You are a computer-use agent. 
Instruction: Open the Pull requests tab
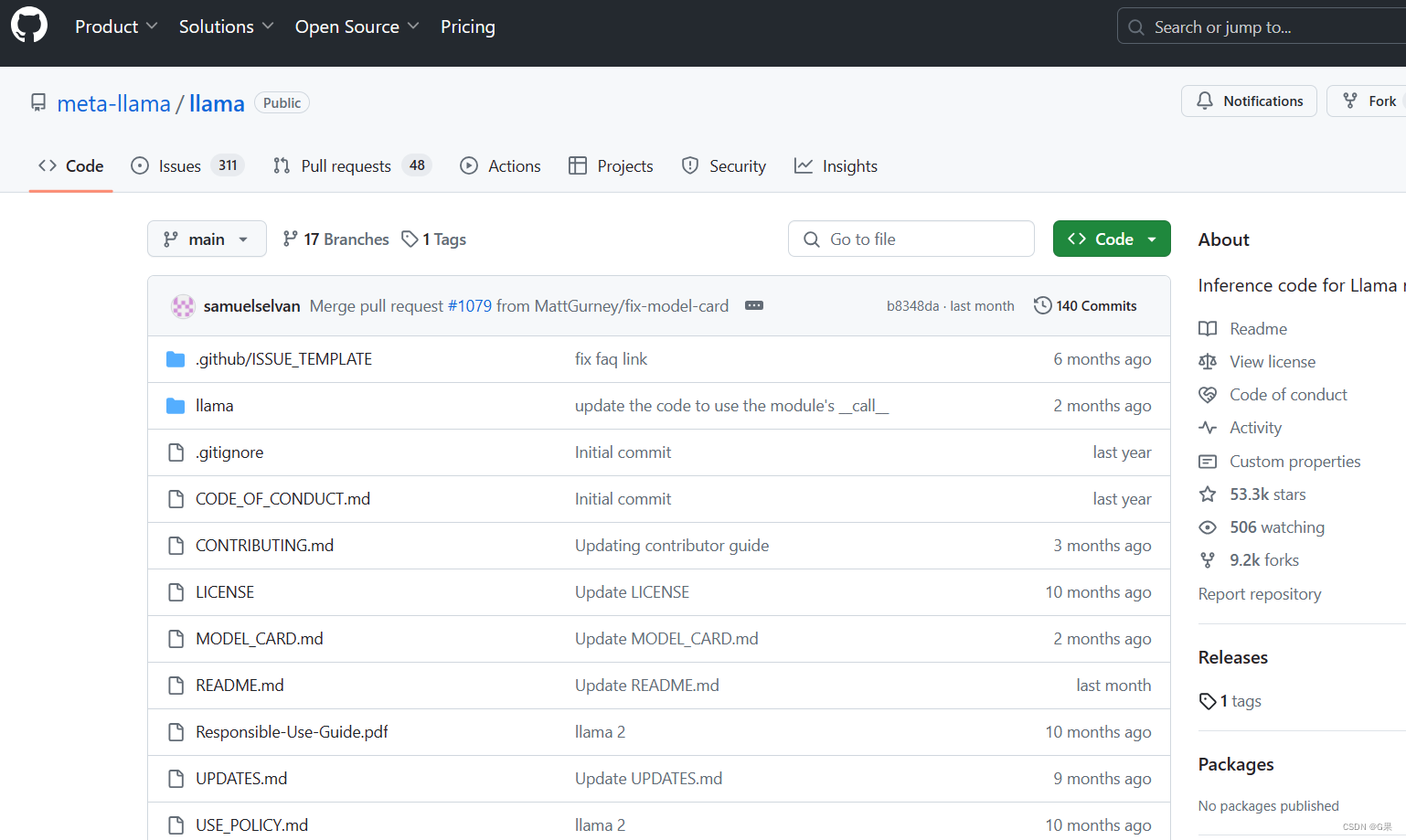click(x=352, y=165)
